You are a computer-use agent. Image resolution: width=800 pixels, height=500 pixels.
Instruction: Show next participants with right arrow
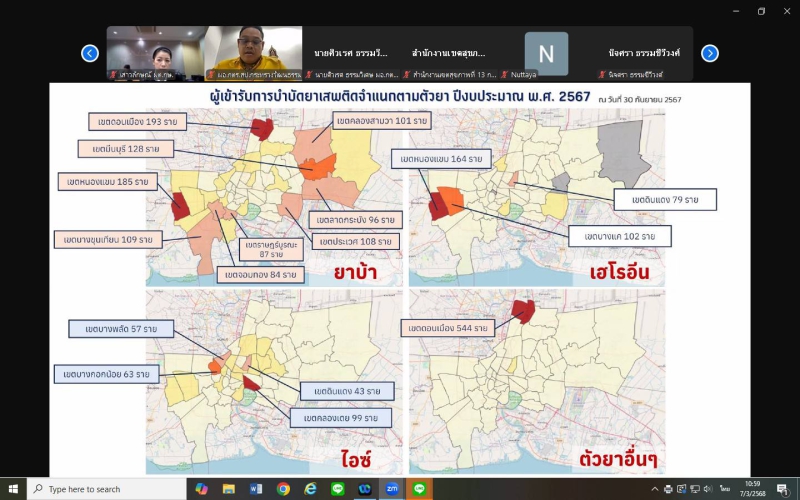pos(710,53)
